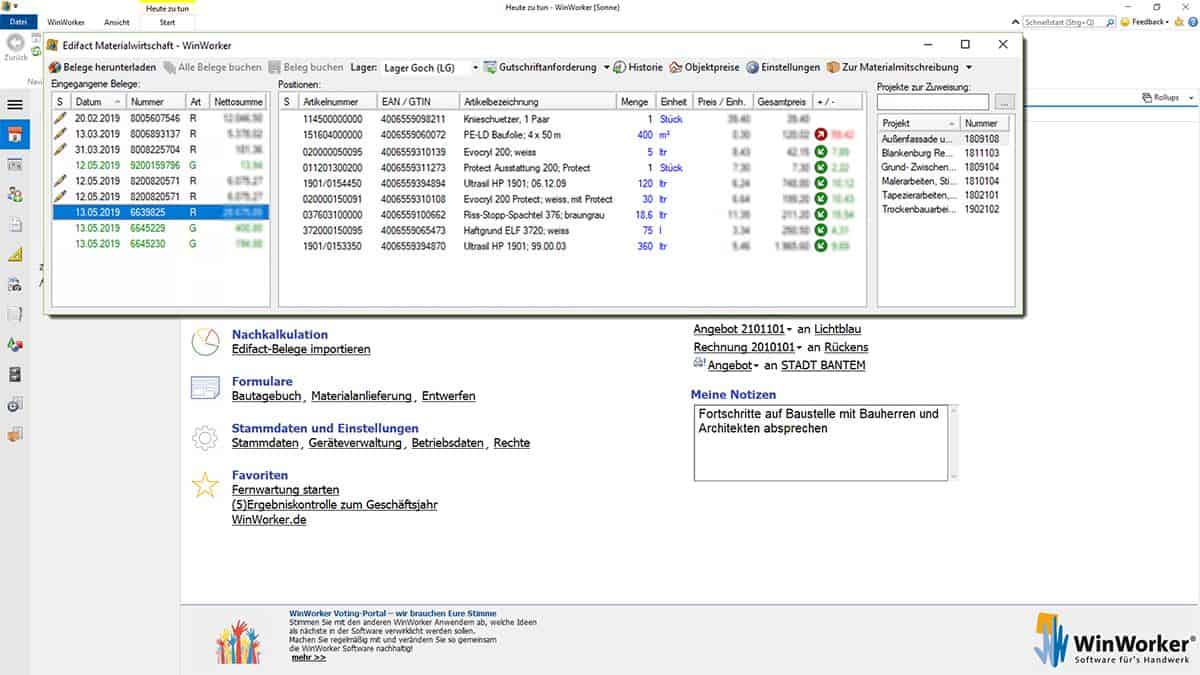Click the browse (...) button beside project field

tap(1005, 102)
